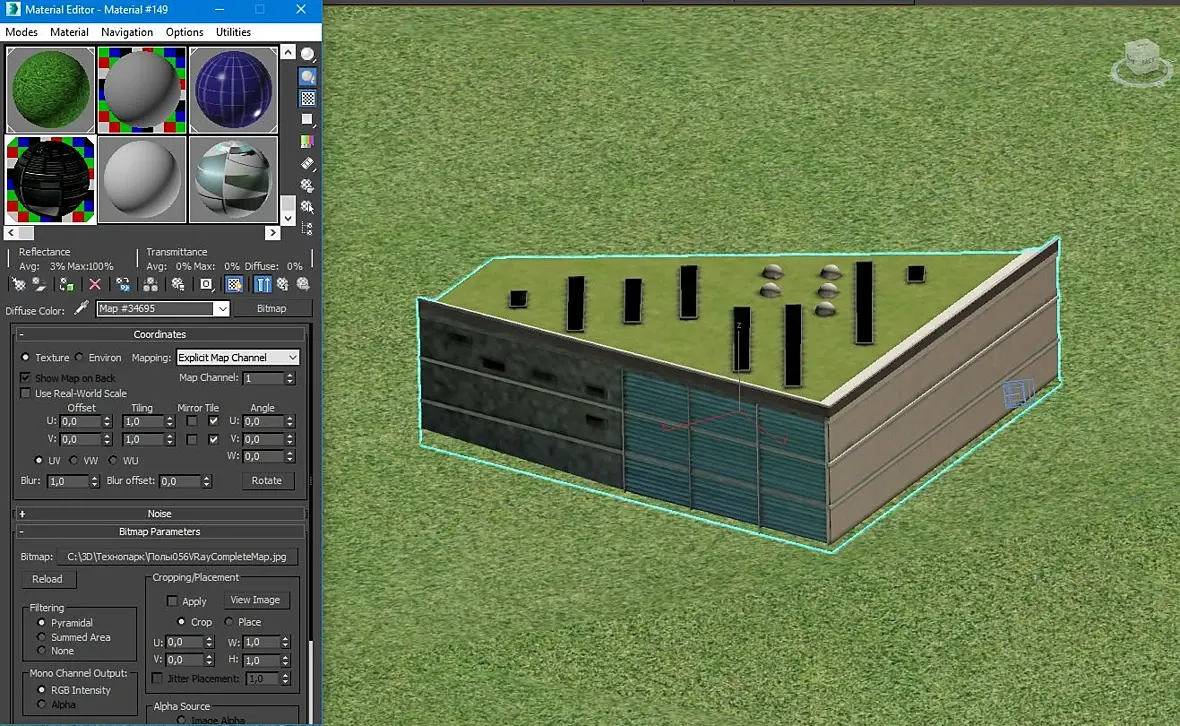
Task: Select the blue grid sphere material slot
Action: coord(233,89)
